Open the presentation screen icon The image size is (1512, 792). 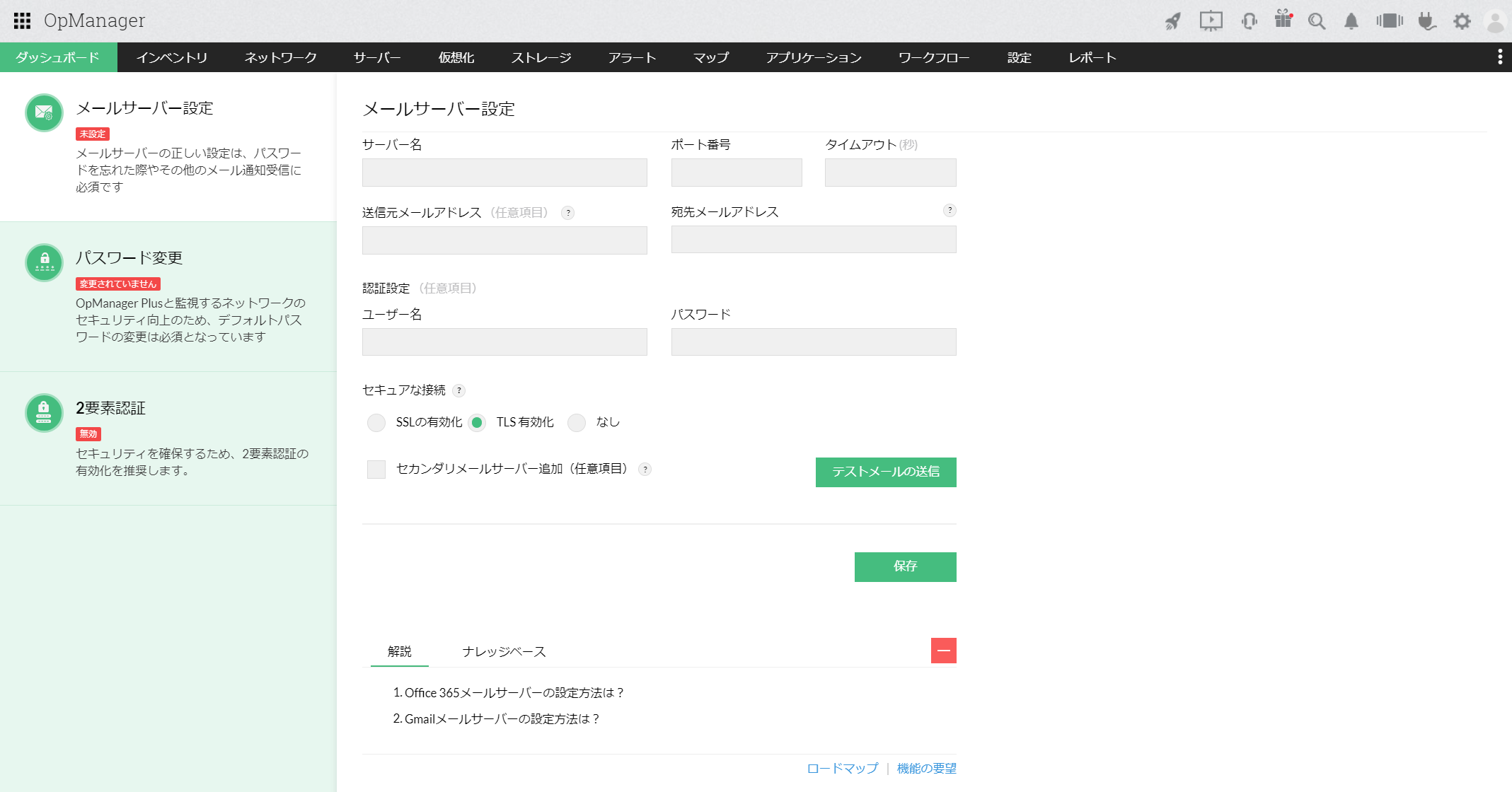pyautogui.click(x=1211, y=21)
